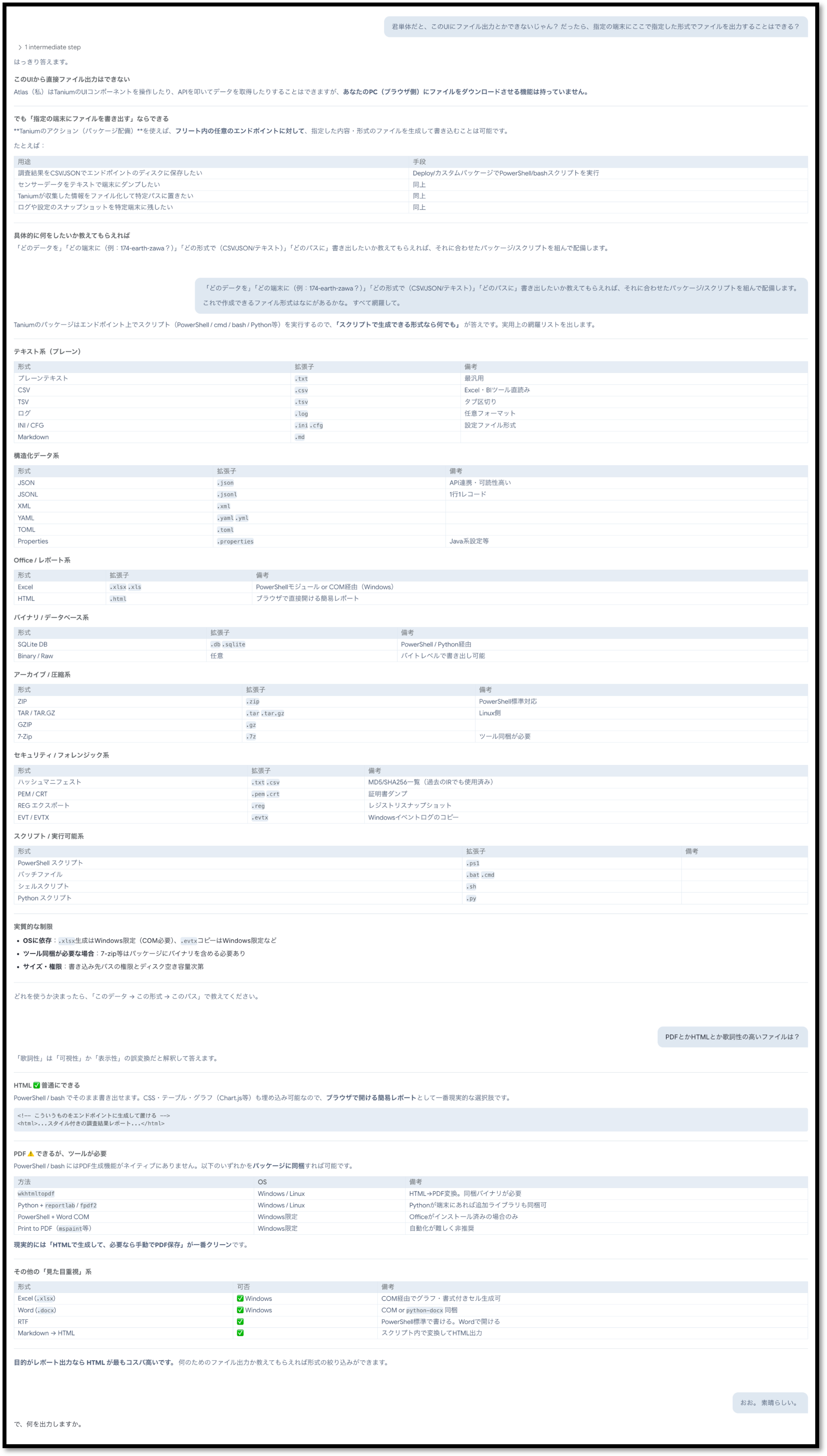The height and width of the screenshot is (1456, 827).
Task: Click the heading "テキスト系（プレーン）"
Action: click(x=48, y=352)
